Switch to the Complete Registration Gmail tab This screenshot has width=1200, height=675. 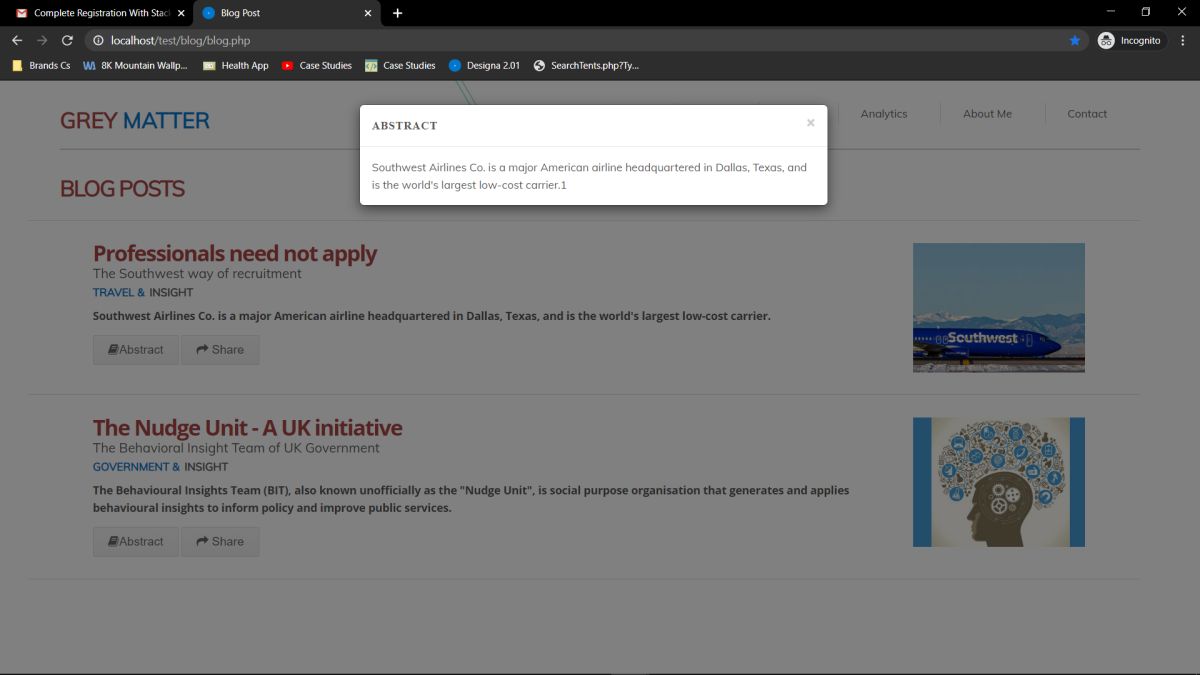tap(98, 13)
